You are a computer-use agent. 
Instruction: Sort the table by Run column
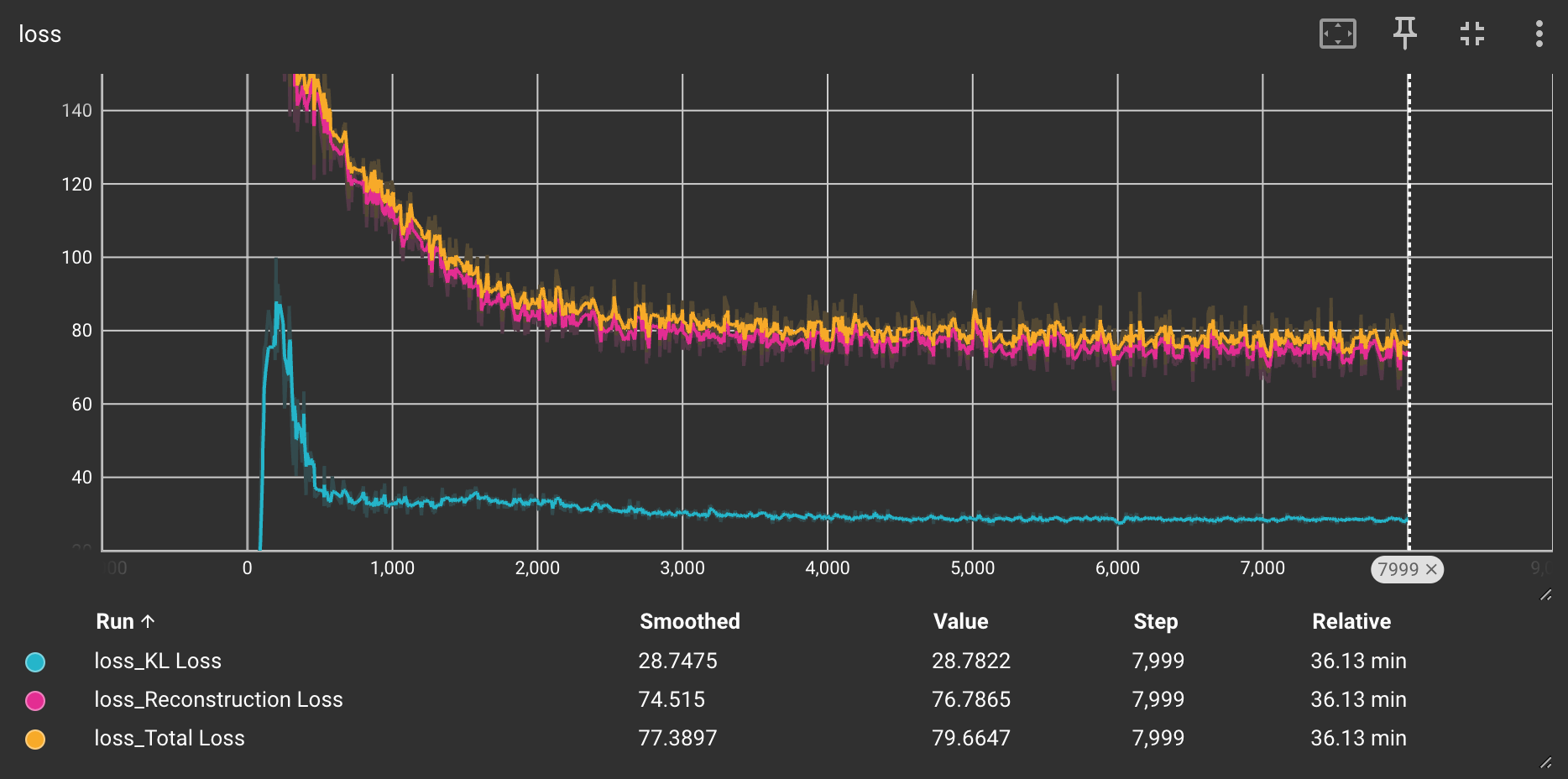[115, 622]
